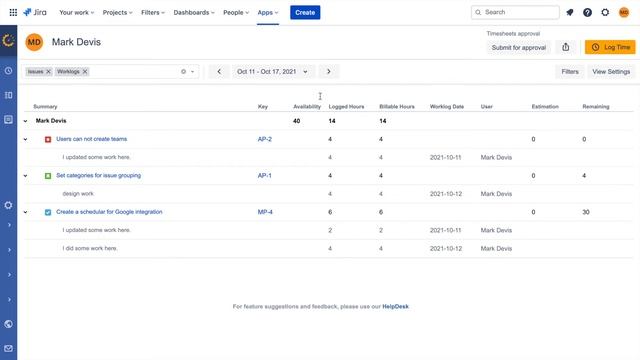Screen dimensions: 640x360
Task: Open the sidebar gear settings icon
Action: click(8, 205)
